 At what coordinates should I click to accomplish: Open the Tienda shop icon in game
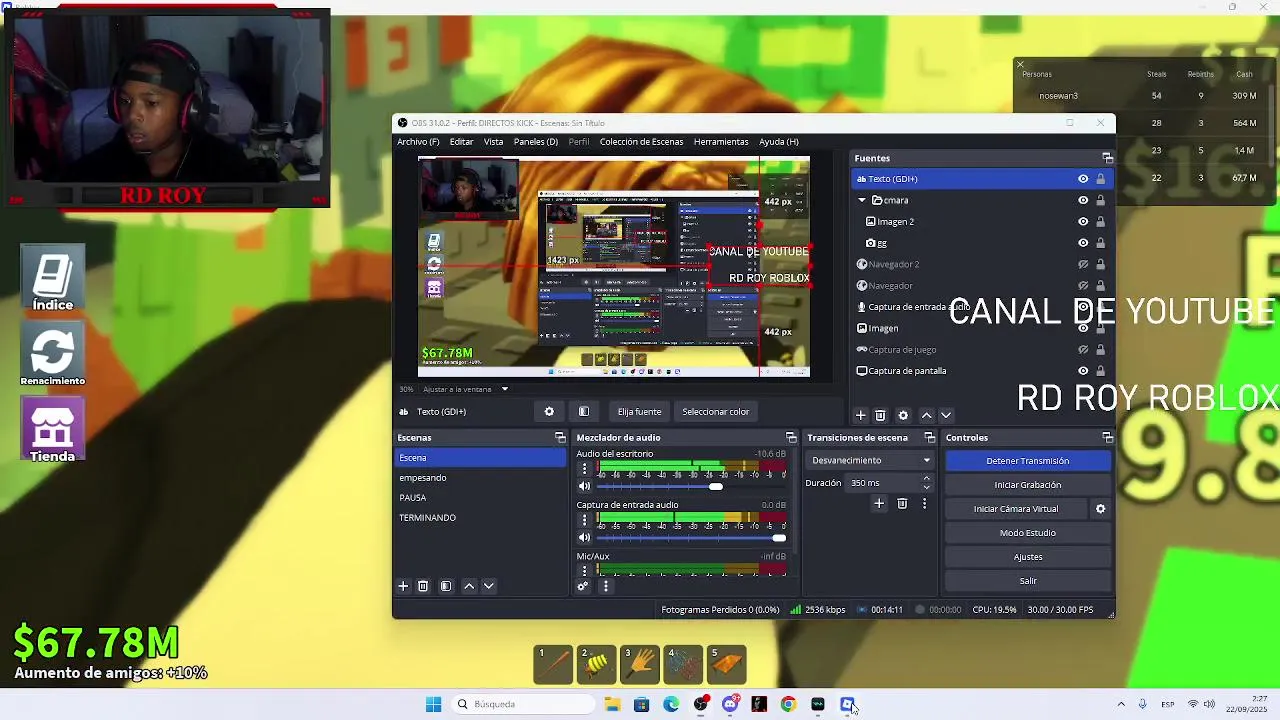coord(53,430)
